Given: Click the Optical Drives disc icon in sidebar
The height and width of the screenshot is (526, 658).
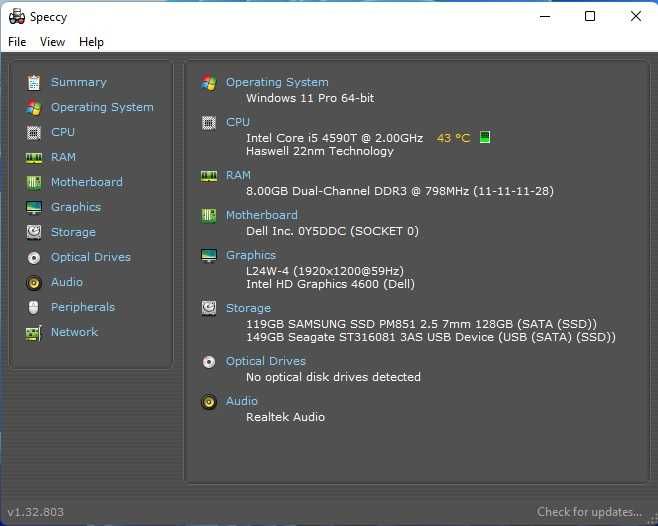Looking at the screenshot, I should (x=34, y=257).
